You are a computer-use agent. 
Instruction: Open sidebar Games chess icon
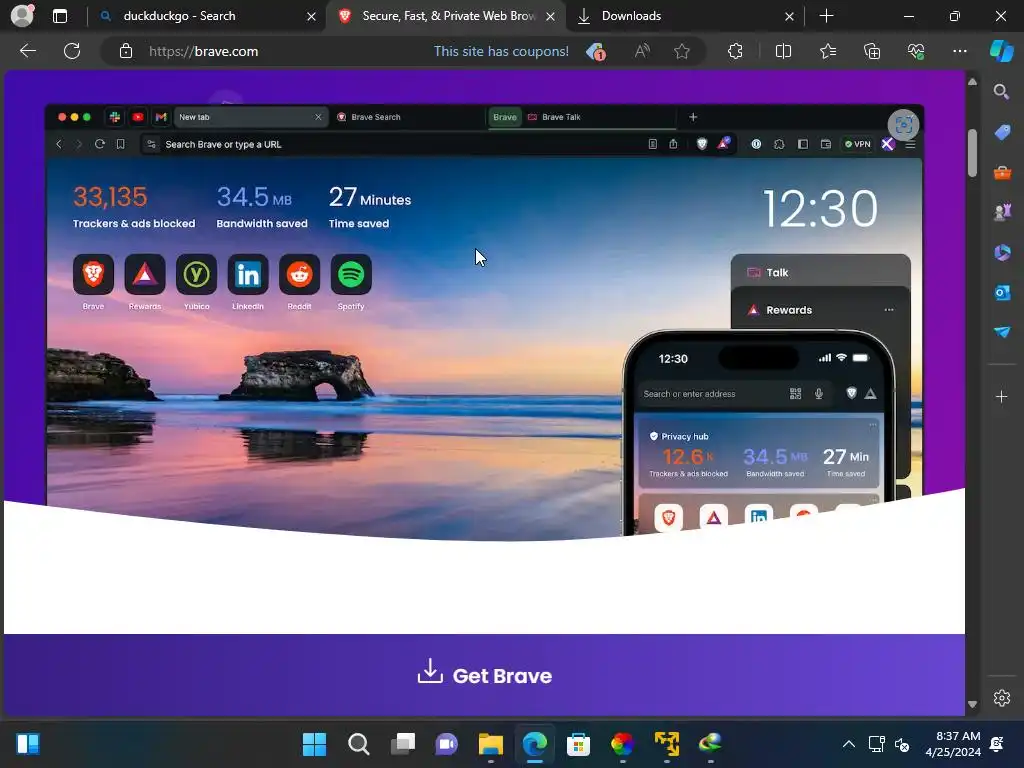(1002, 212)
